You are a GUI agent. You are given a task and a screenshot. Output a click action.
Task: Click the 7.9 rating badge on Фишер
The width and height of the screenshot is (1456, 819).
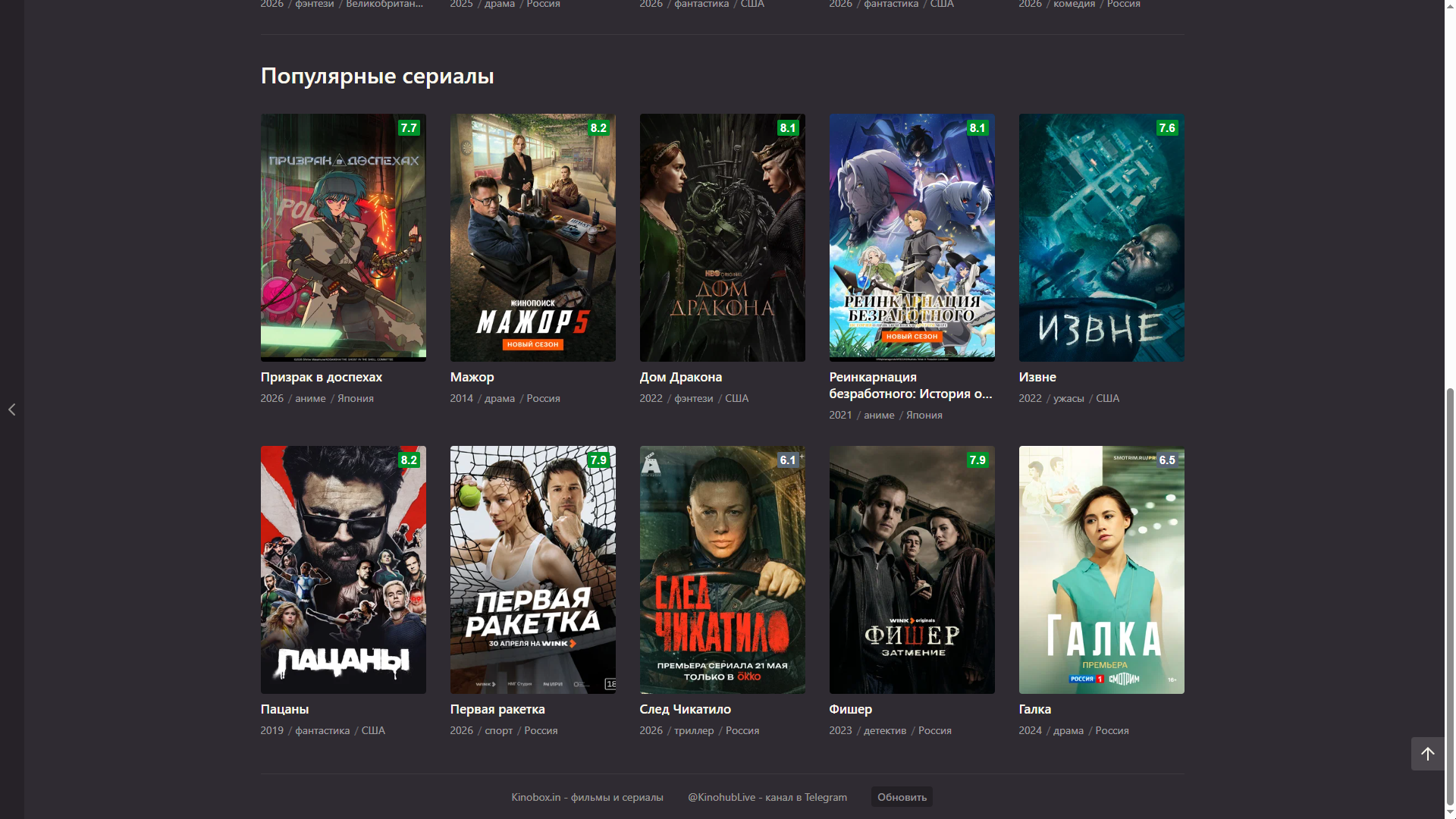977,460
